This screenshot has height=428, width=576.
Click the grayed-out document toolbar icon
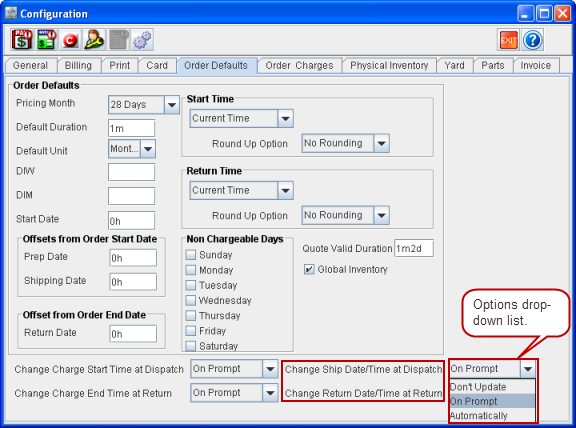(118, 40)
